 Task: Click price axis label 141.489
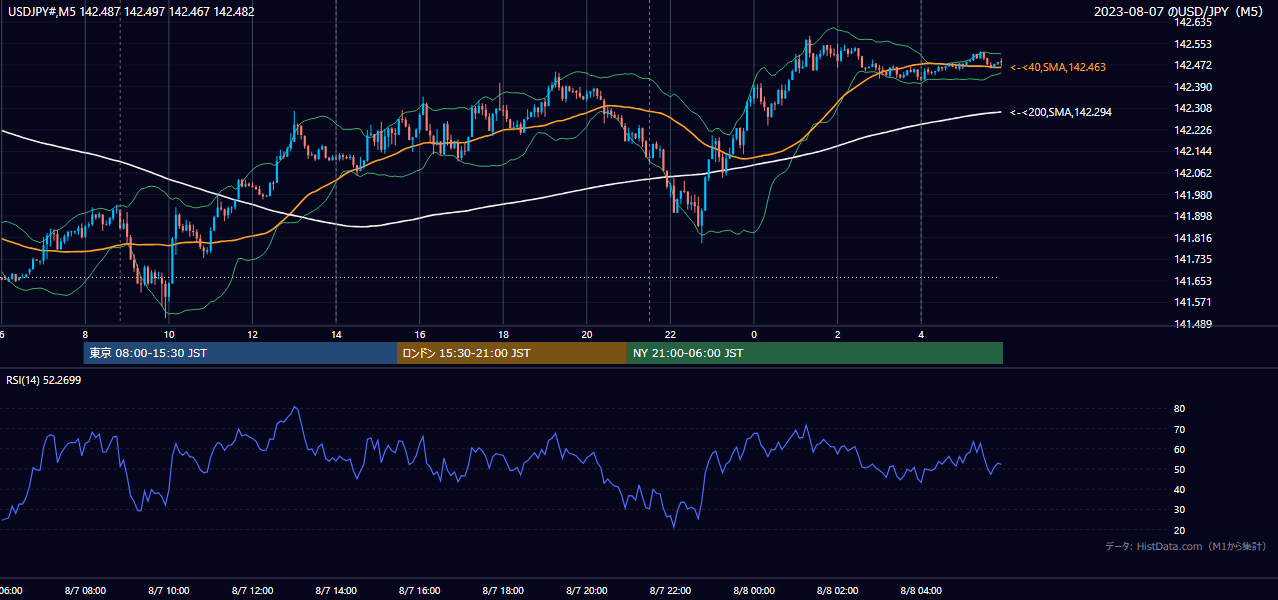tap(1191, 324)
